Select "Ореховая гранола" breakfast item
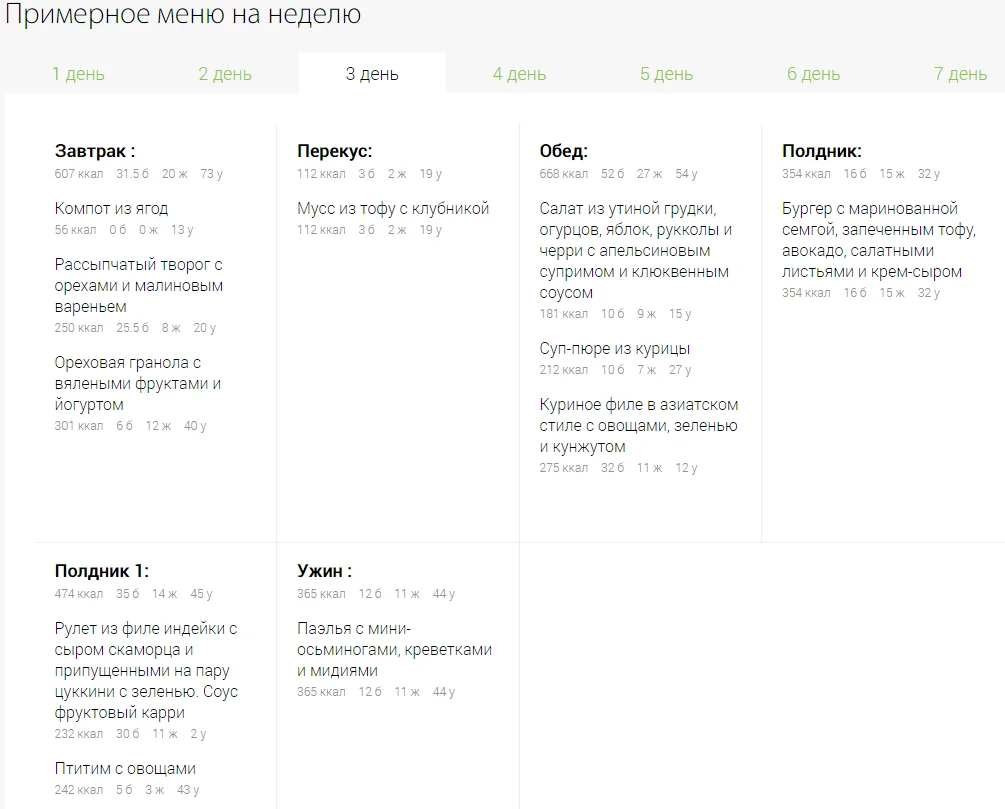This screenshot has width=1005, height=809. [x=138, y=383]
